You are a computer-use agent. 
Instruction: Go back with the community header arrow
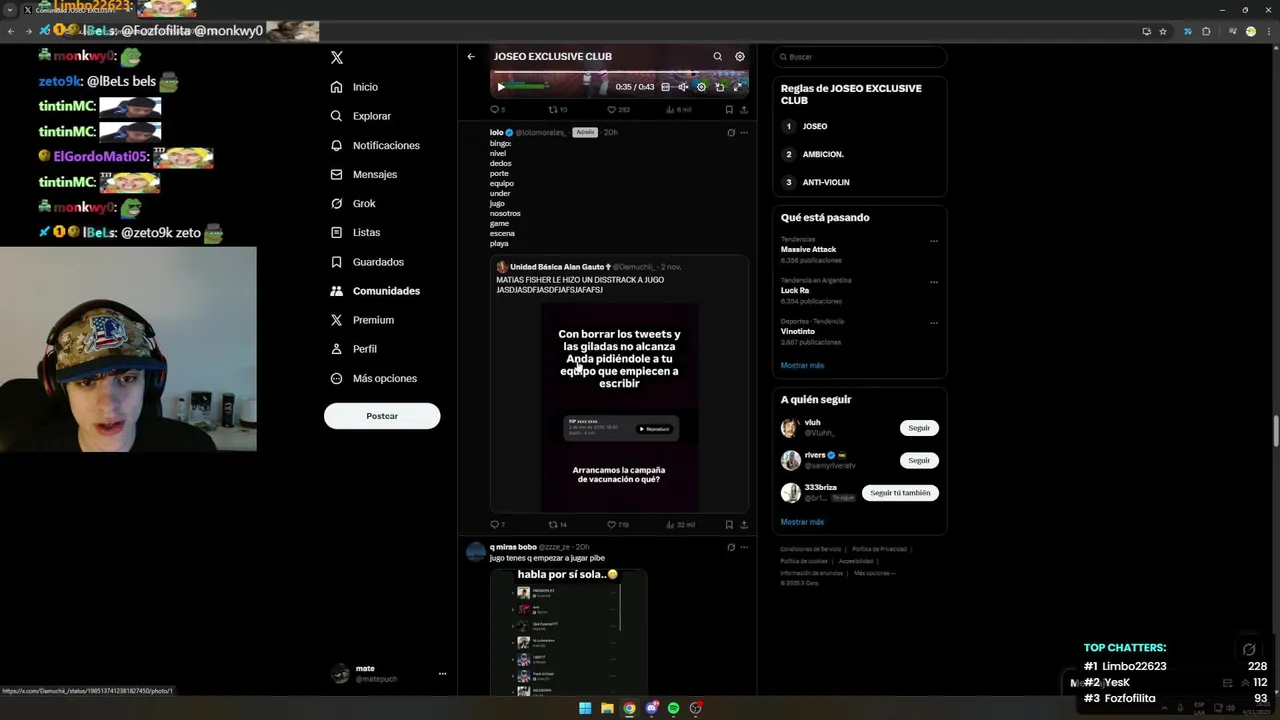click(471, 56)
